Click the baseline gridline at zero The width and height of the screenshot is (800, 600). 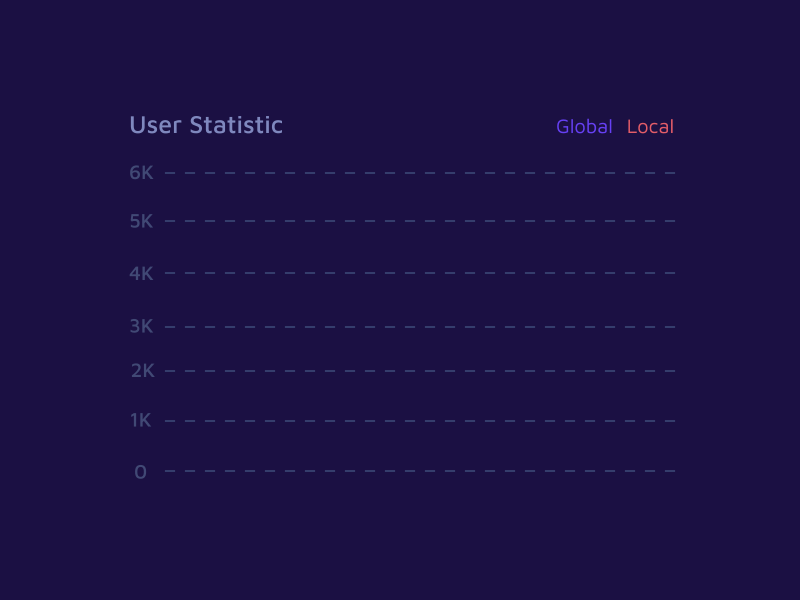(420, 471)
